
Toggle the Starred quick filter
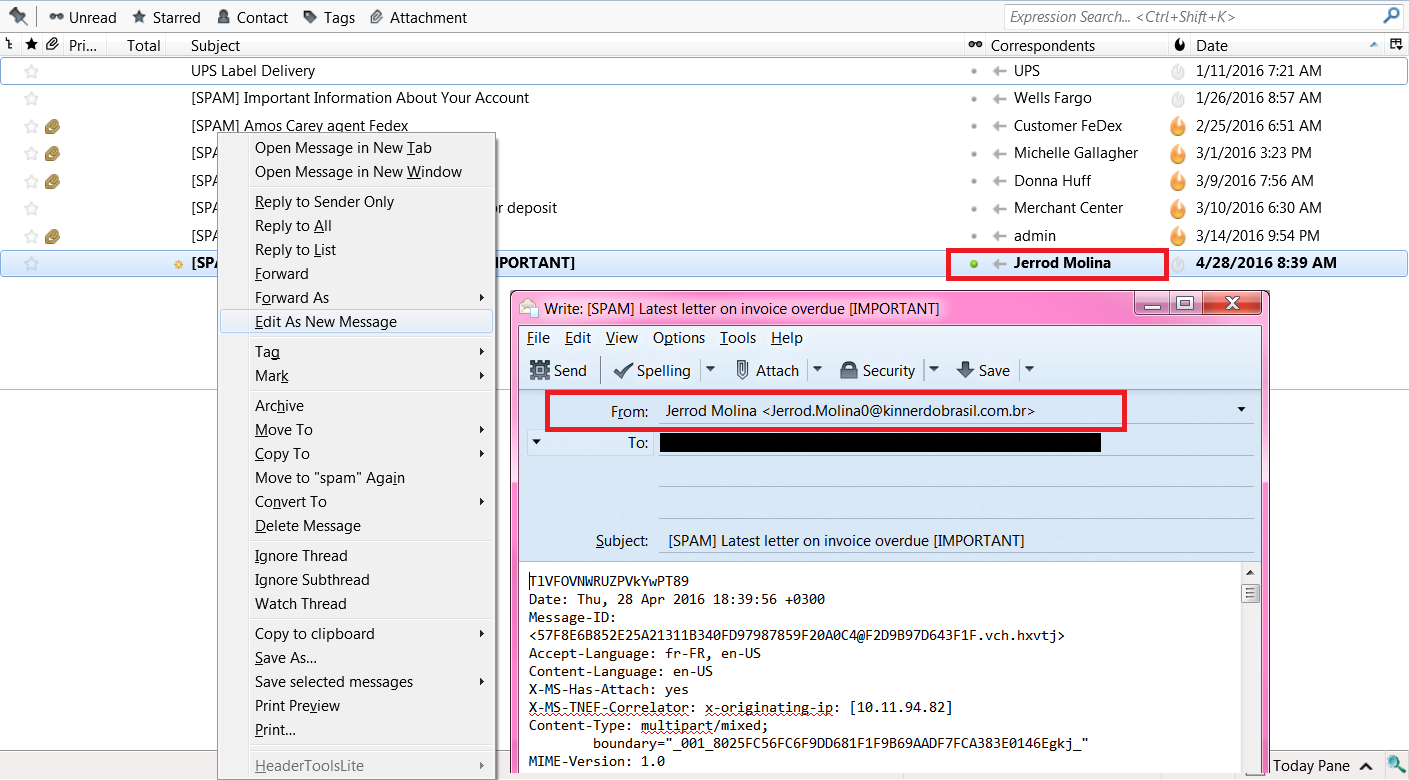pyautogui.click(x=166, y=17)
